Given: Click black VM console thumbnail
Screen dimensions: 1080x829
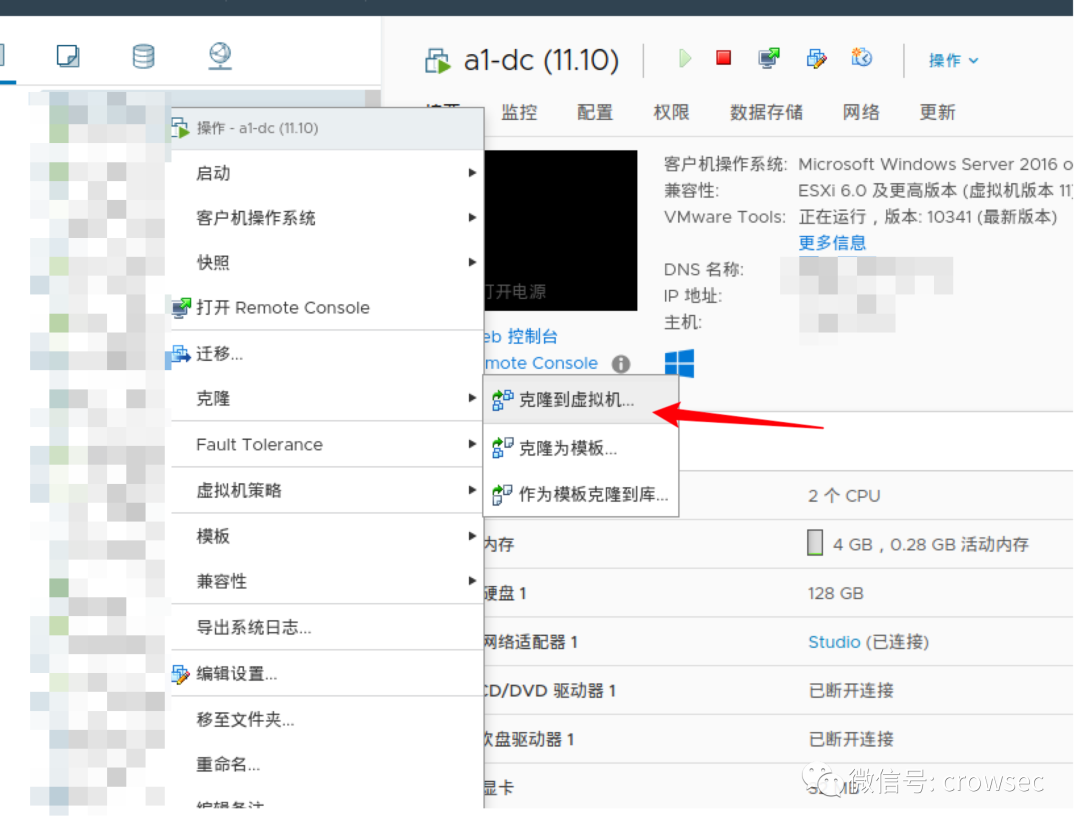Looking at the screenshot, I should point(561,231).
